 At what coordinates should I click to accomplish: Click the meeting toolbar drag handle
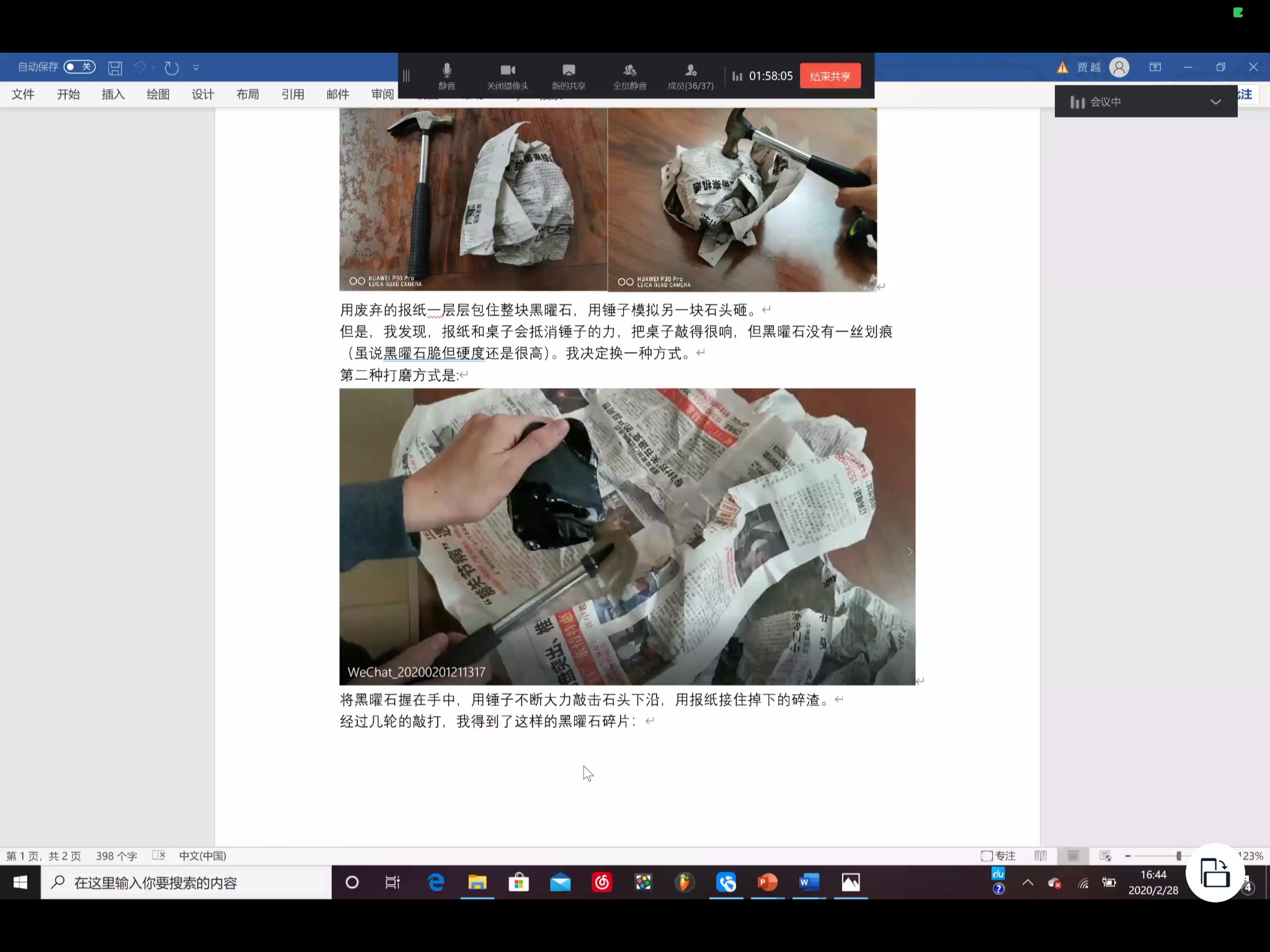coord(407,76)
